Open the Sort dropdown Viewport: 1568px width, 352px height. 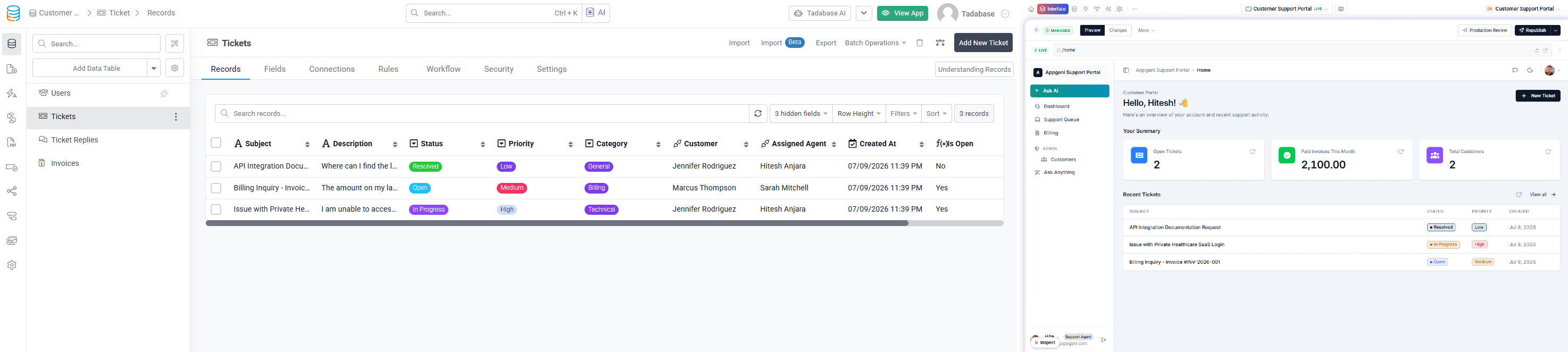pos(936,113)
